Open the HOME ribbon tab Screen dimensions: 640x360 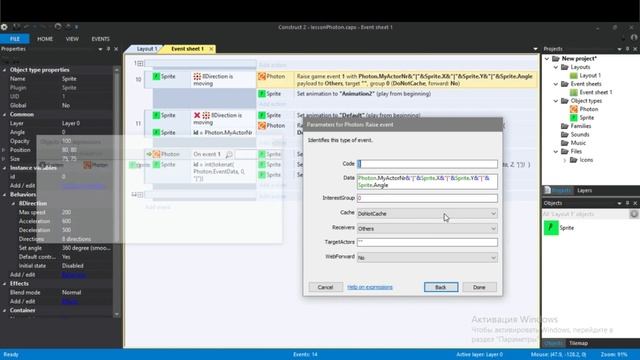pyautogui.click(x=45, y=39)
